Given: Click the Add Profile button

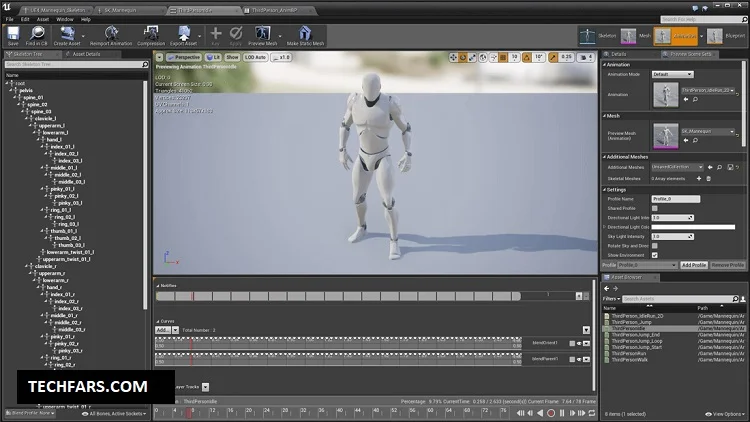Looking at the screenshot, I should (694, 265).
